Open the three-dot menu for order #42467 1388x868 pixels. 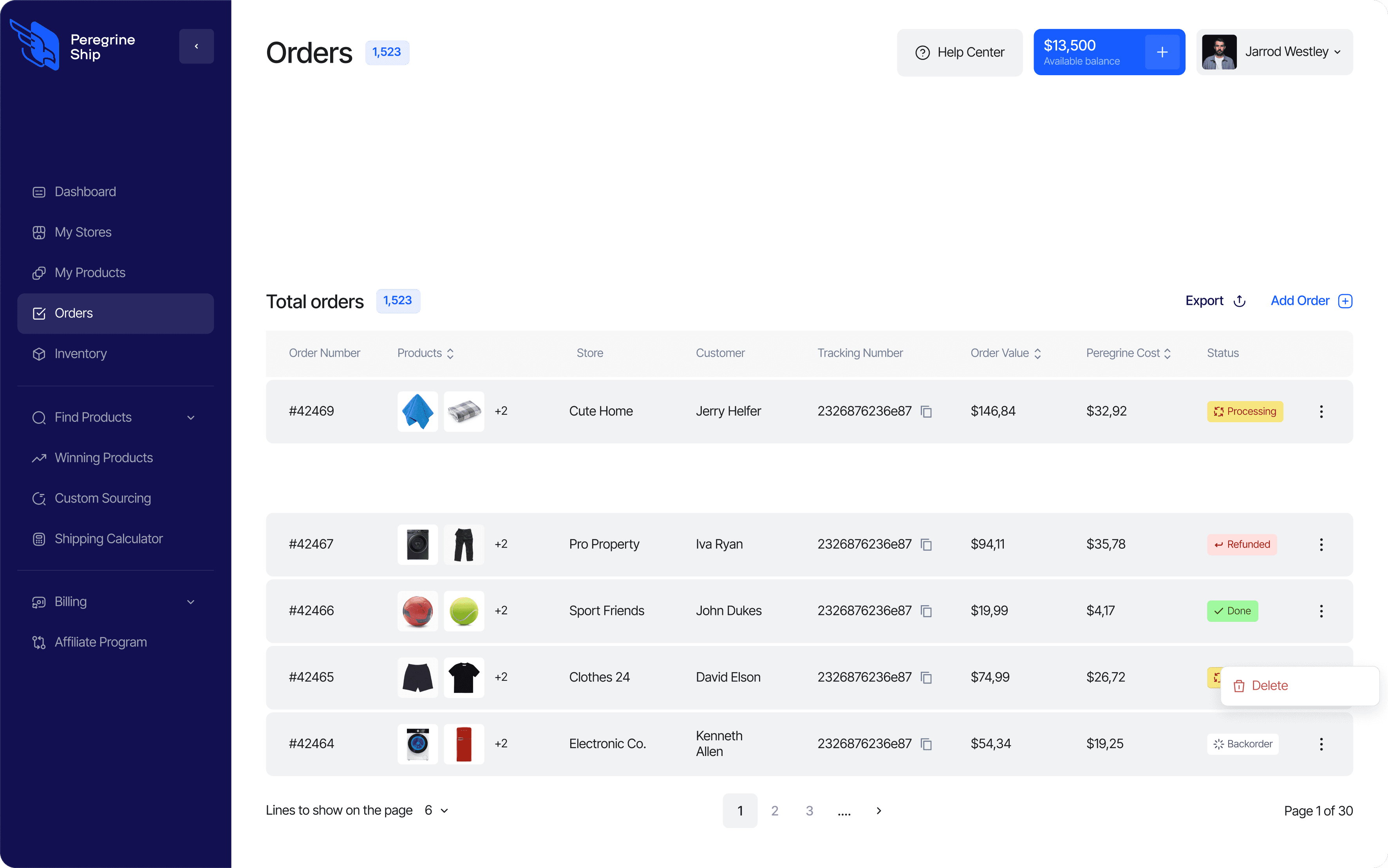coord(1321,544)
